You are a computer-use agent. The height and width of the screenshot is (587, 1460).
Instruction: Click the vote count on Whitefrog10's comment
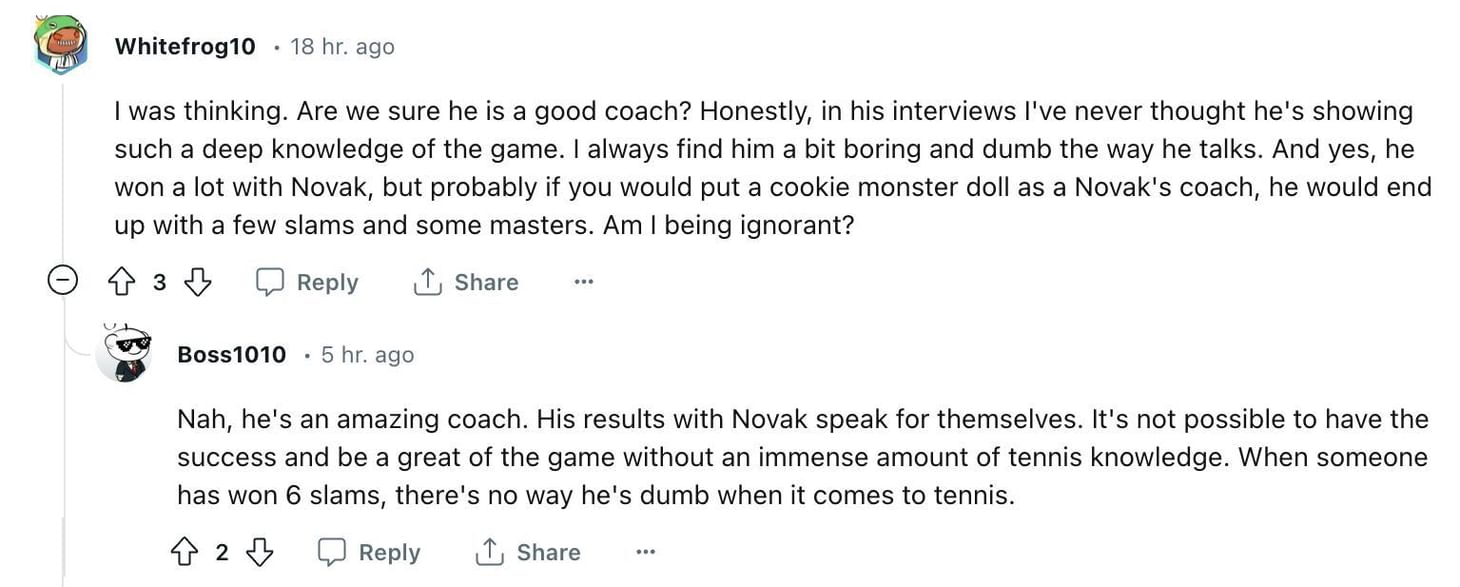pyautogui.click(x=160, y=282)
